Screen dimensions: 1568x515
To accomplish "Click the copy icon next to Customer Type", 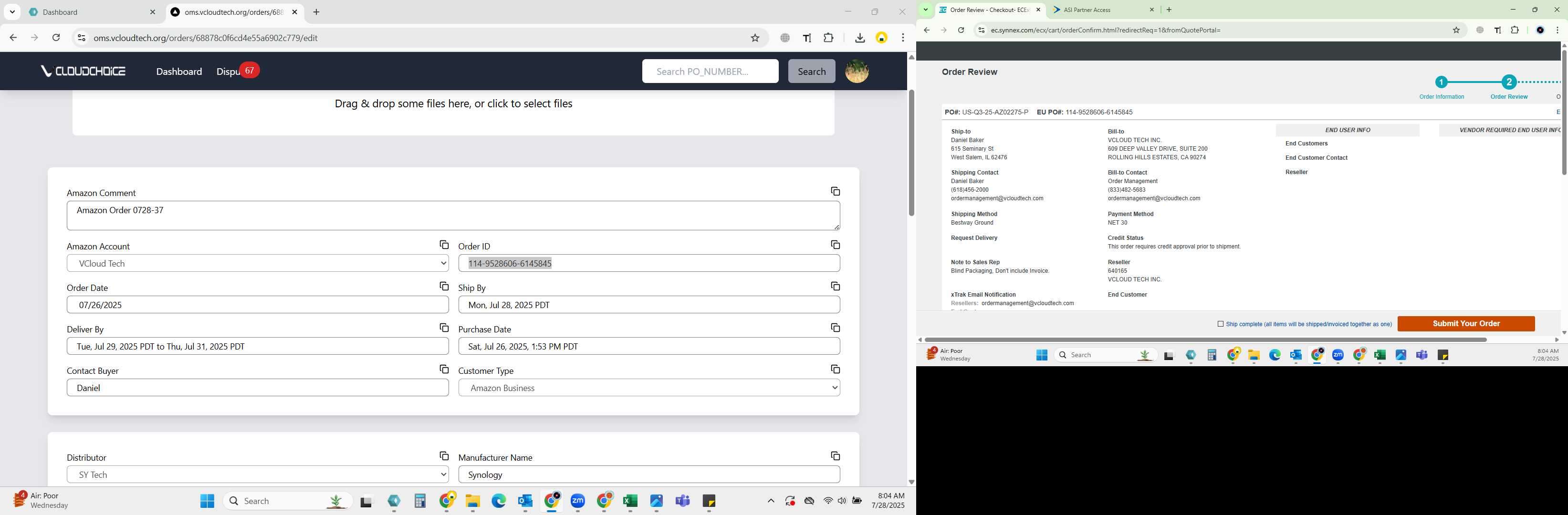I will point(835,369).
